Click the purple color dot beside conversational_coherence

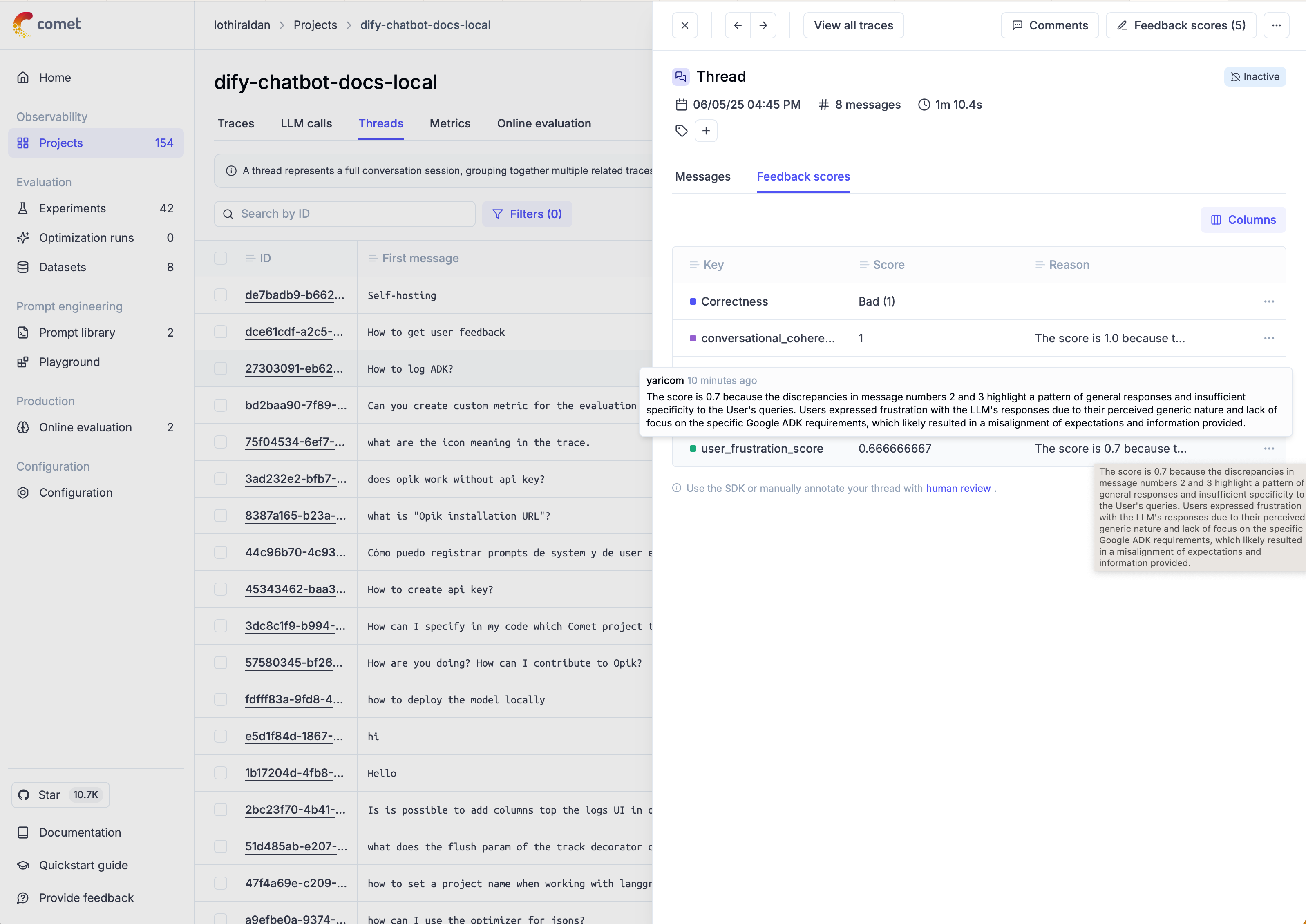693,338
